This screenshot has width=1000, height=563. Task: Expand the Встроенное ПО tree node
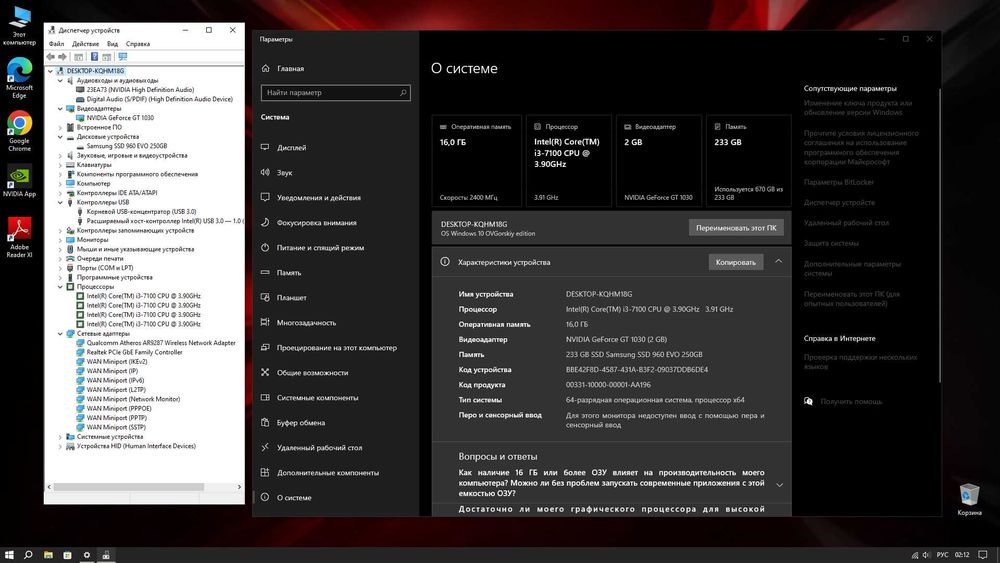61,127
